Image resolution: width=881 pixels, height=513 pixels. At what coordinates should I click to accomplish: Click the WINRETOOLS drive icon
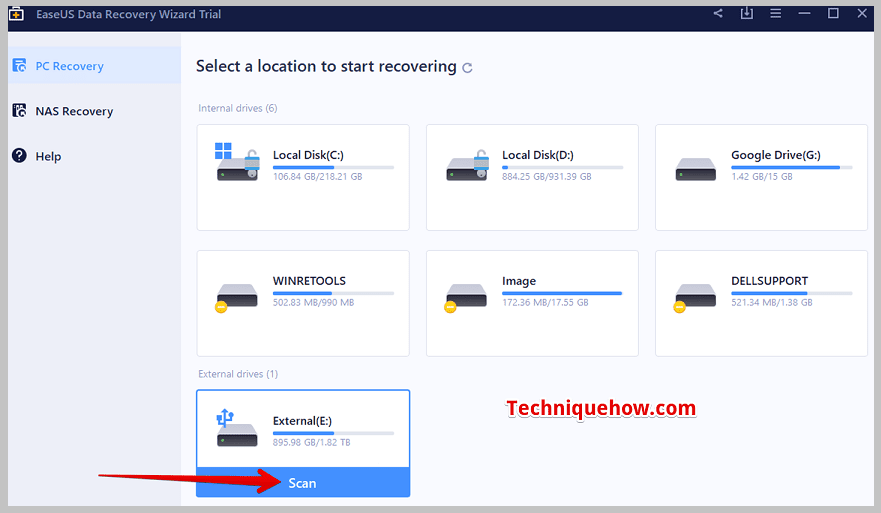236,298
